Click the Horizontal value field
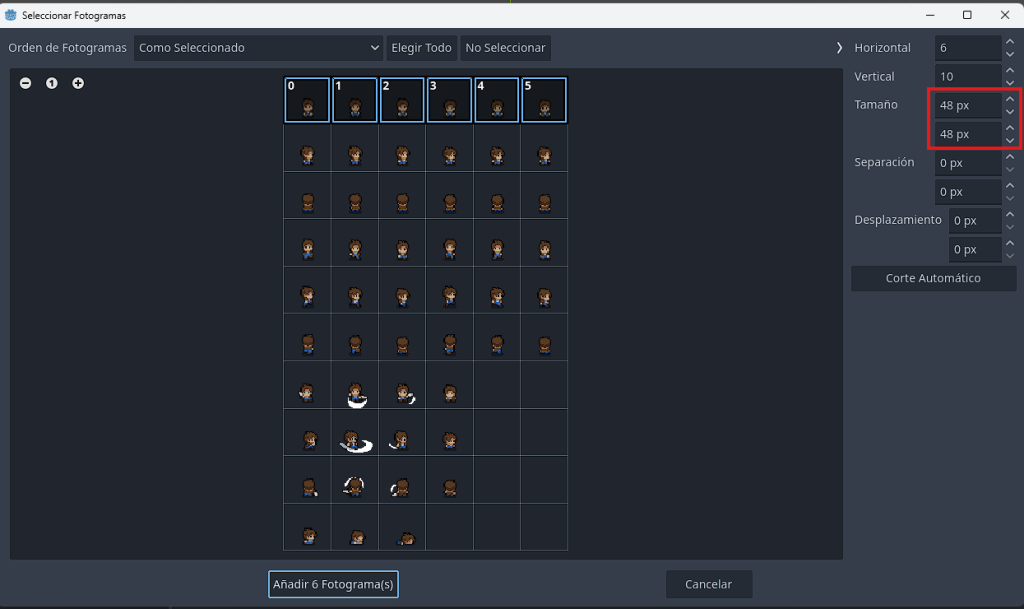 [967, 48]
